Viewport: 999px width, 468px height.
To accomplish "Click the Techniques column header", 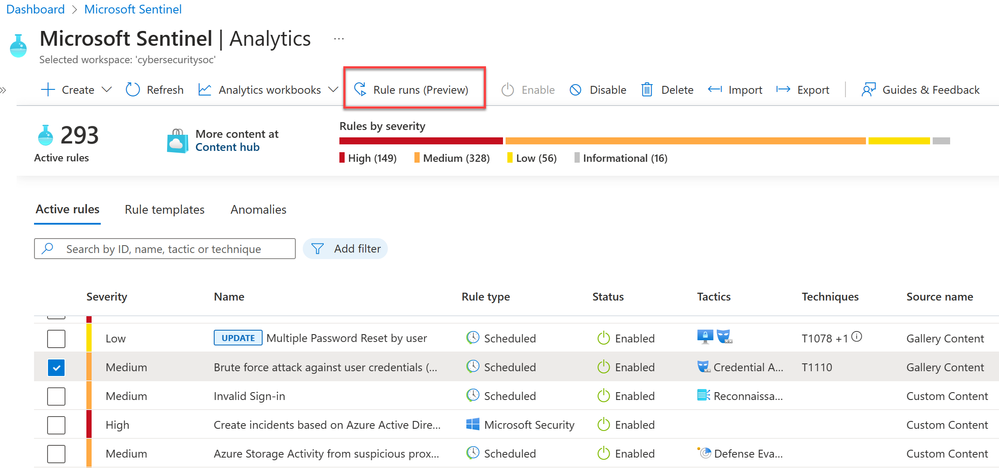I will coord(830,297).
